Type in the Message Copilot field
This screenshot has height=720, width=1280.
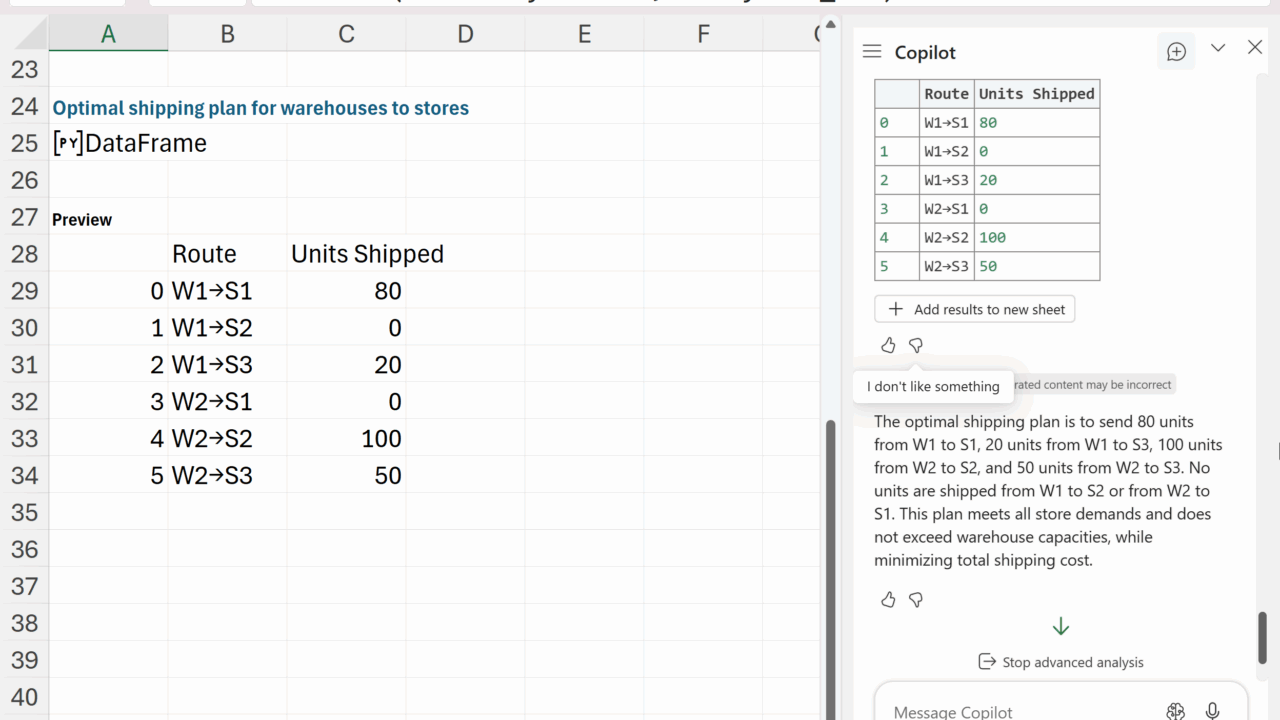[x=1010, y=711]
